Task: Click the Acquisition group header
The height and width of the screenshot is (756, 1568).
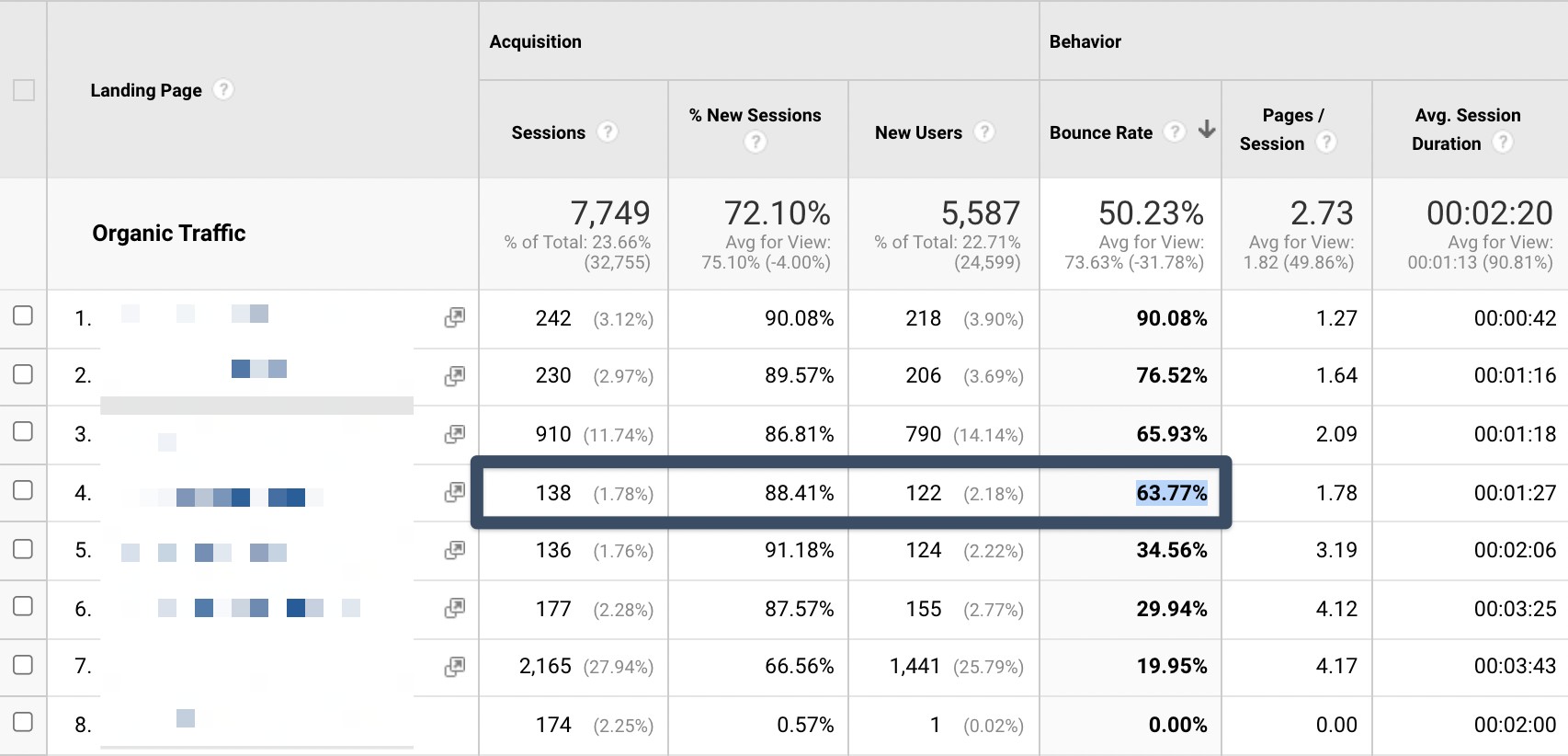Action: pyautogui.click(x=536, y=41)
